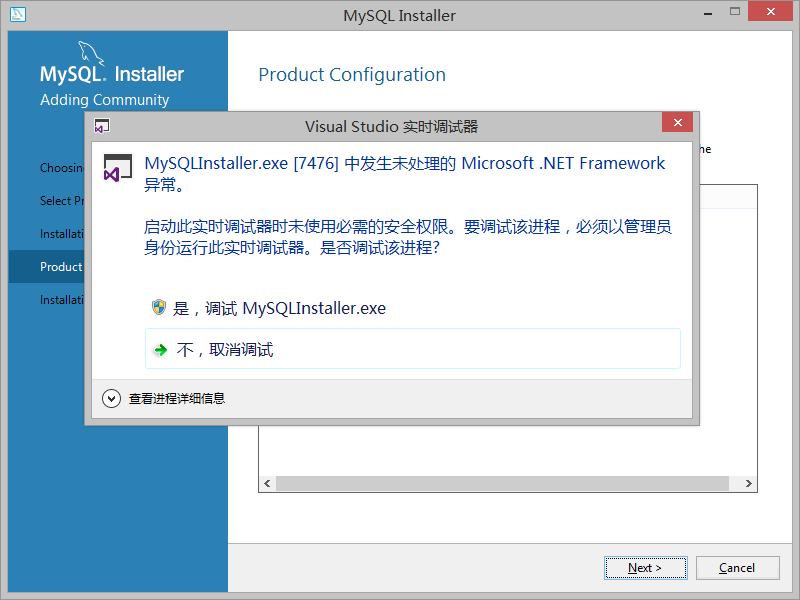Screen dimensions: 800x600
Task: Choose 是，调试 MySQLInstaller.exe option
Action: 269,308
